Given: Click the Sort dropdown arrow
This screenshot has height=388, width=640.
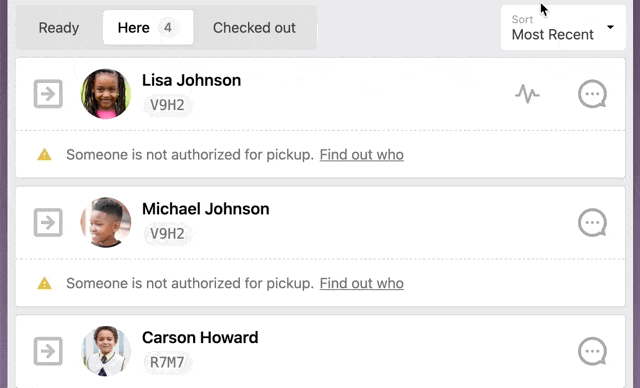Looking at the screenshot, I should (610, 27).
